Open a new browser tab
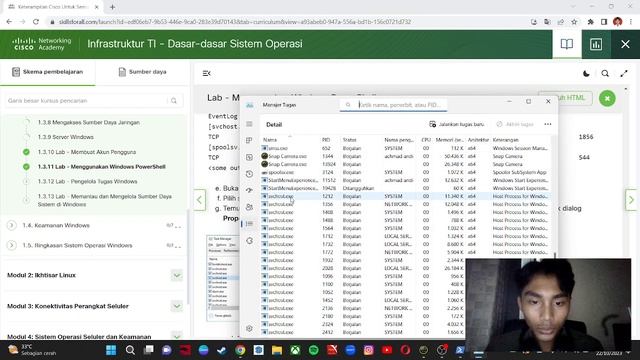This screenshot has width=640, height=360. pos(112,7)
